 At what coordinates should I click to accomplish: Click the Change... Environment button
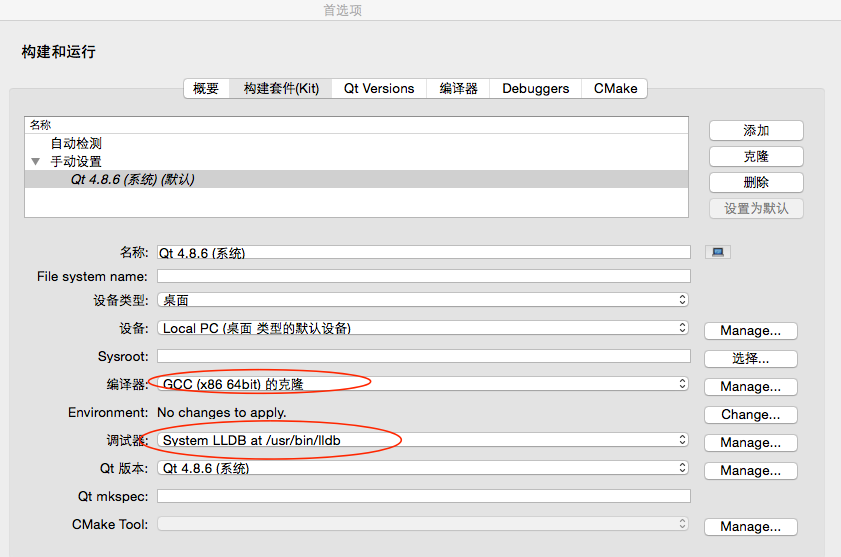pyautogui.click(x=750, y=414)
